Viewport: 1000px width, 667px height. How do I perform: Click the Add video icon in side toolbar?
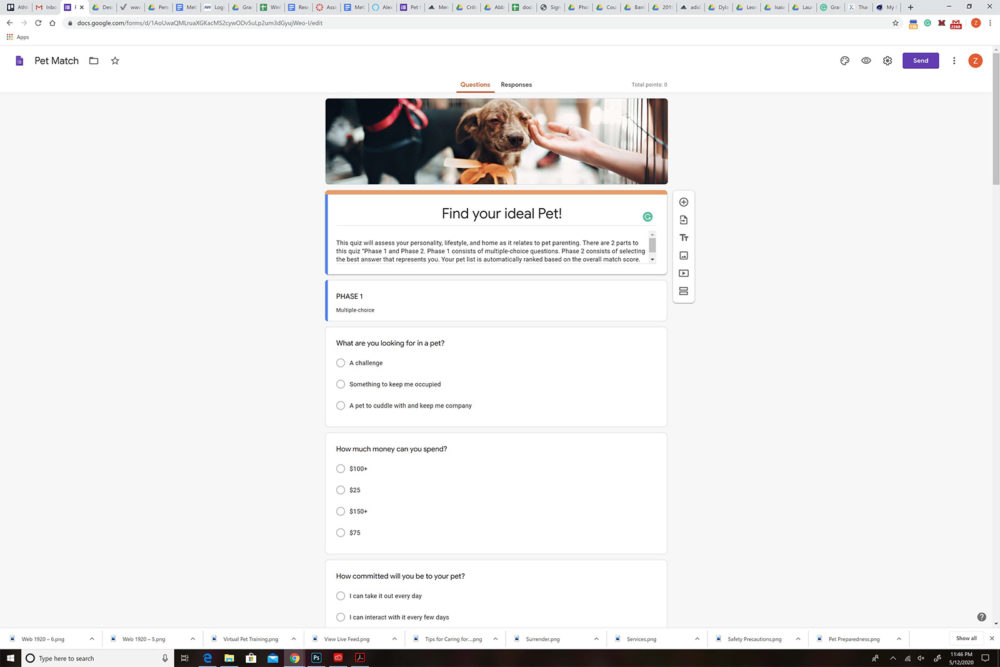684,274
